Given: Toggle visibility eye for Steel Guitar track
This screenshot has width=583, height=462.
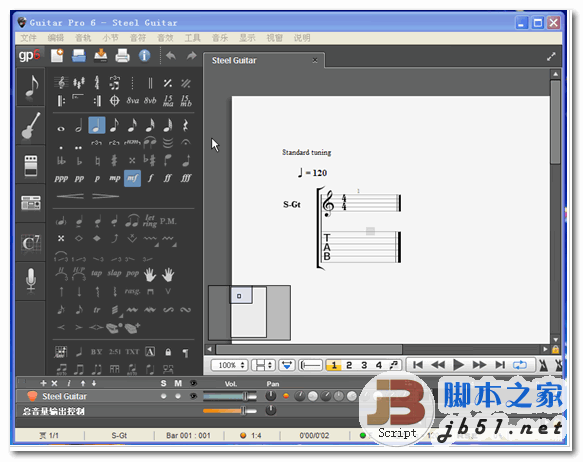Looking at the screenshot, I should point(193,396).
